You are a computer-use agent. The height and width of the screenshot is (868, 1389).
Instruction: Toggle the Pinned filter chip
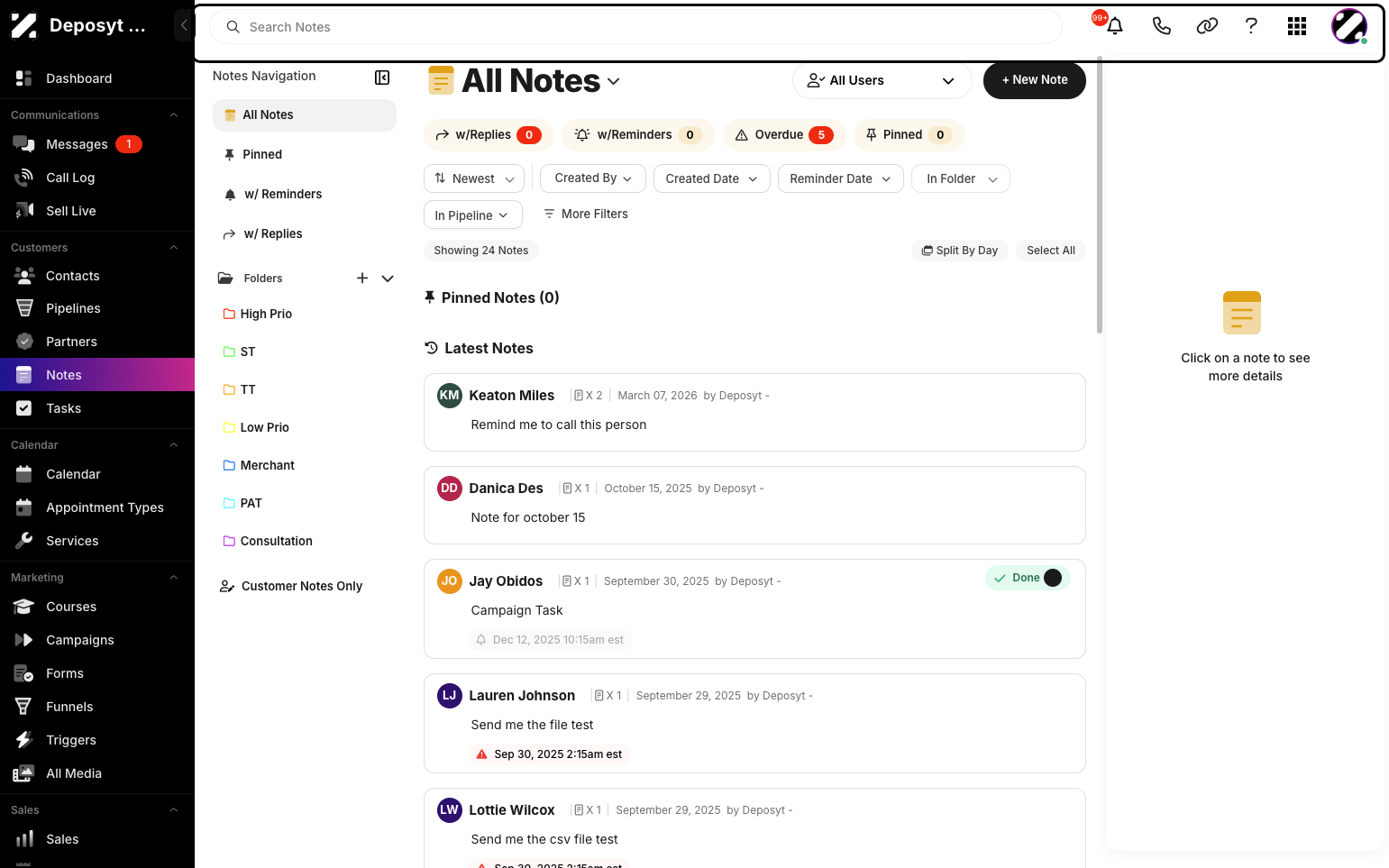point(909,134)
